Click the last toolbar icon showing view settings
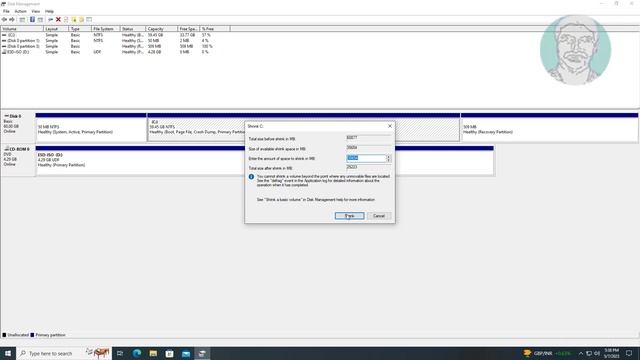The width and height of the screenshot is (640, 360). point(89,20)
